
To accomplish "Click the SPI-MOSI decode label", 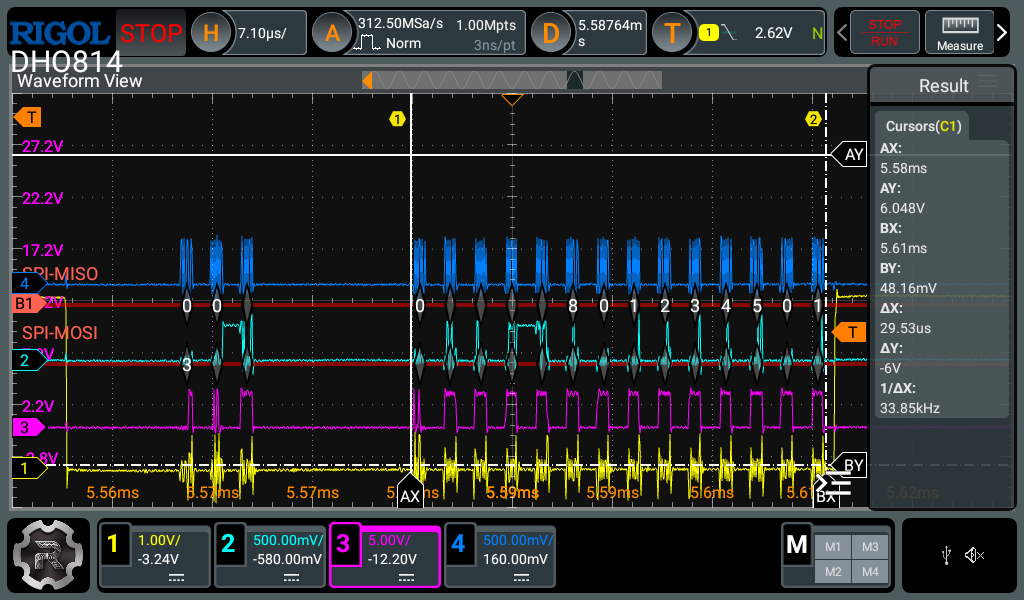I will pyautogui.click(x=59, y=333).
